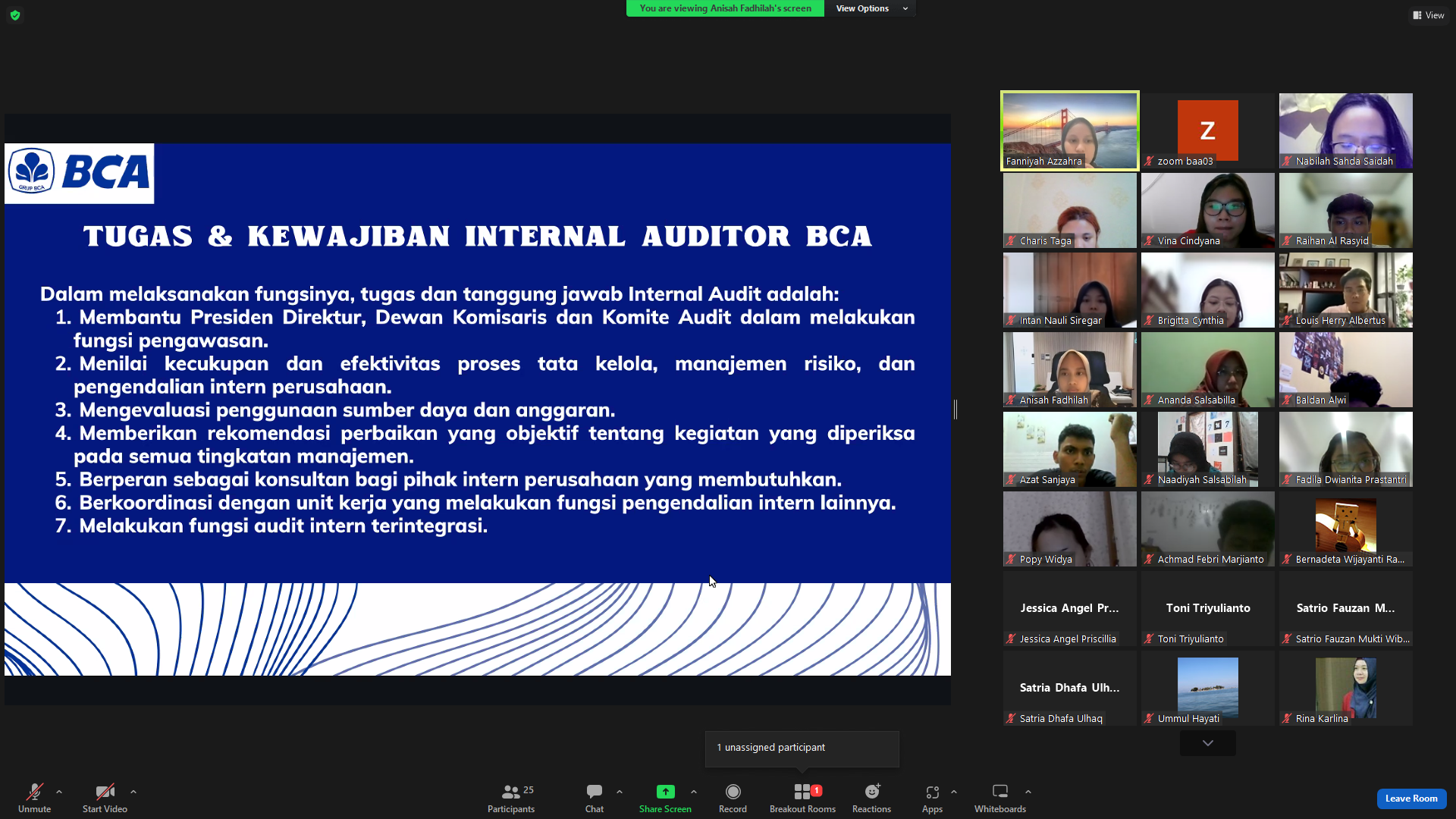Open the Whiteboards icon
Viewport: 1456px width, 819px height.
click(1000, 792)
